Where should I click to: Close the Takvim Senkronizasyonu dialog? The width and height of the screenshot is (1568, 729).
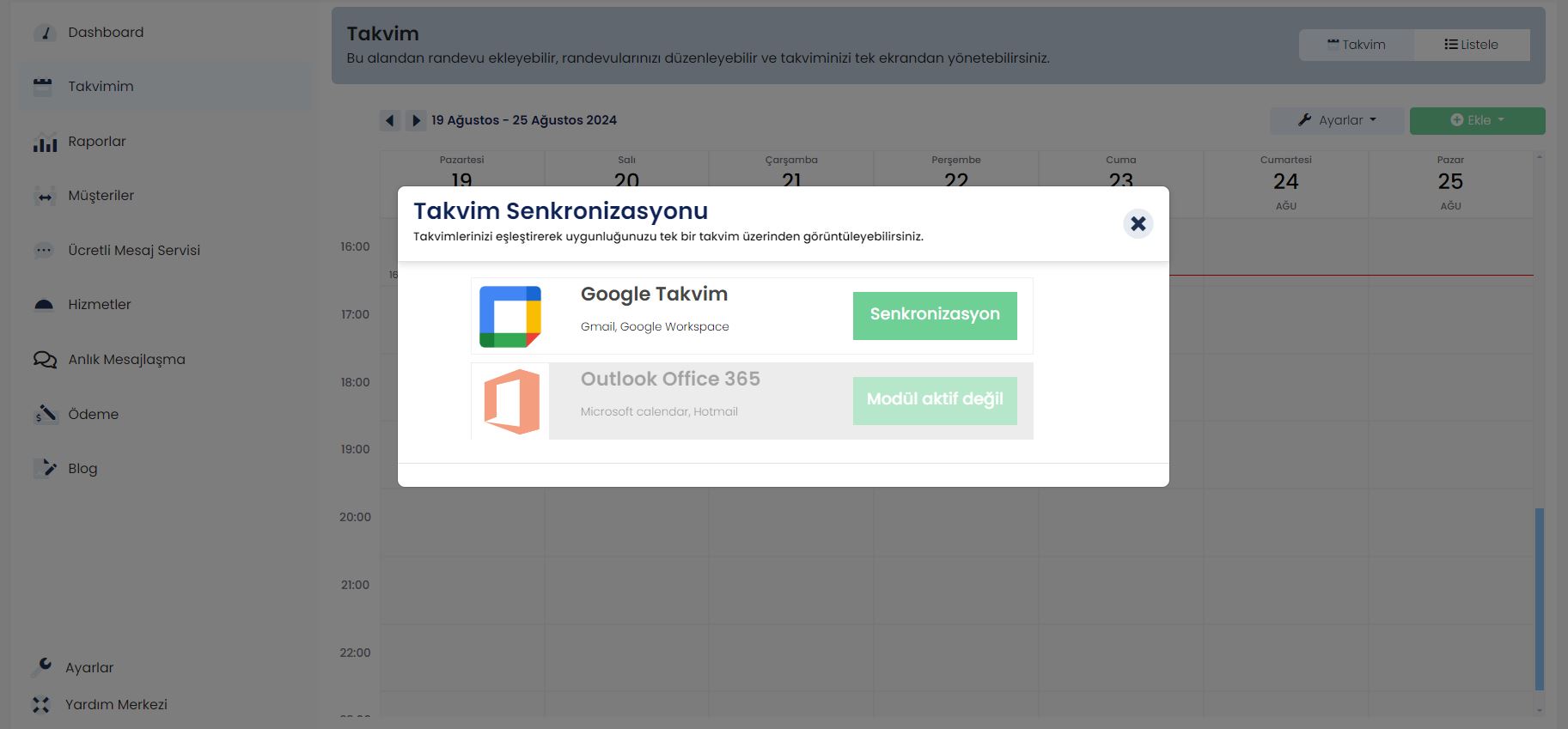[1138, 223]
